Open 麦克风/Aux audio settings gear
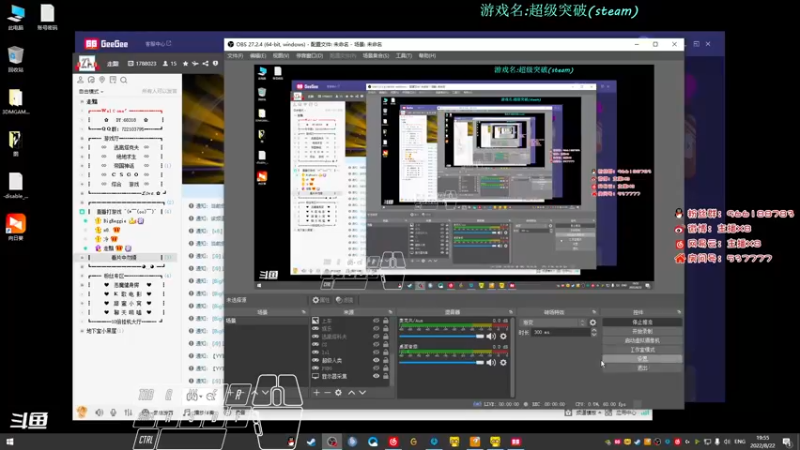 pos(503,336)
